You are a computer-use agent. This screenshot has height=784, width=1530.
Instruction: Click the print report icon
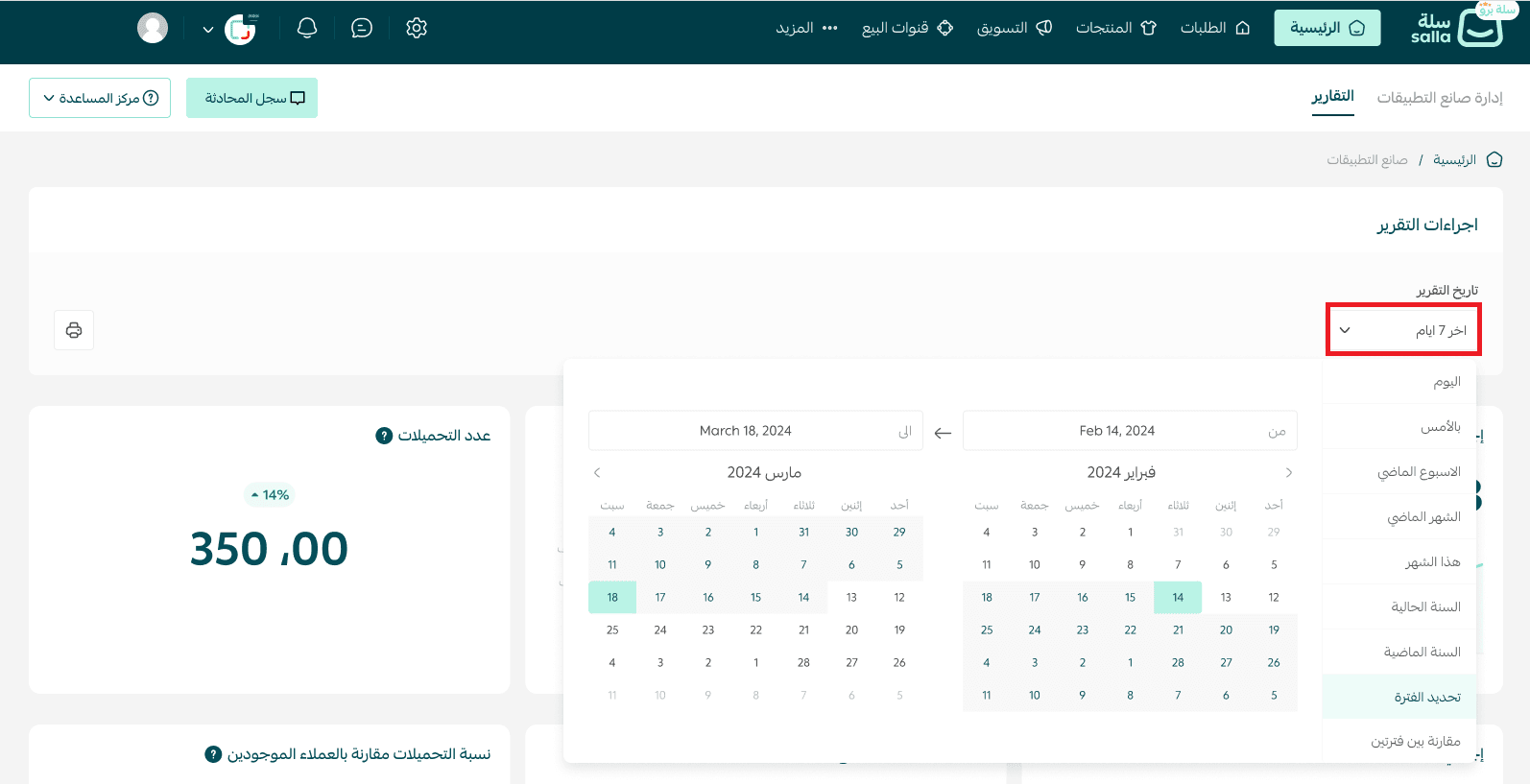[74, 330]
